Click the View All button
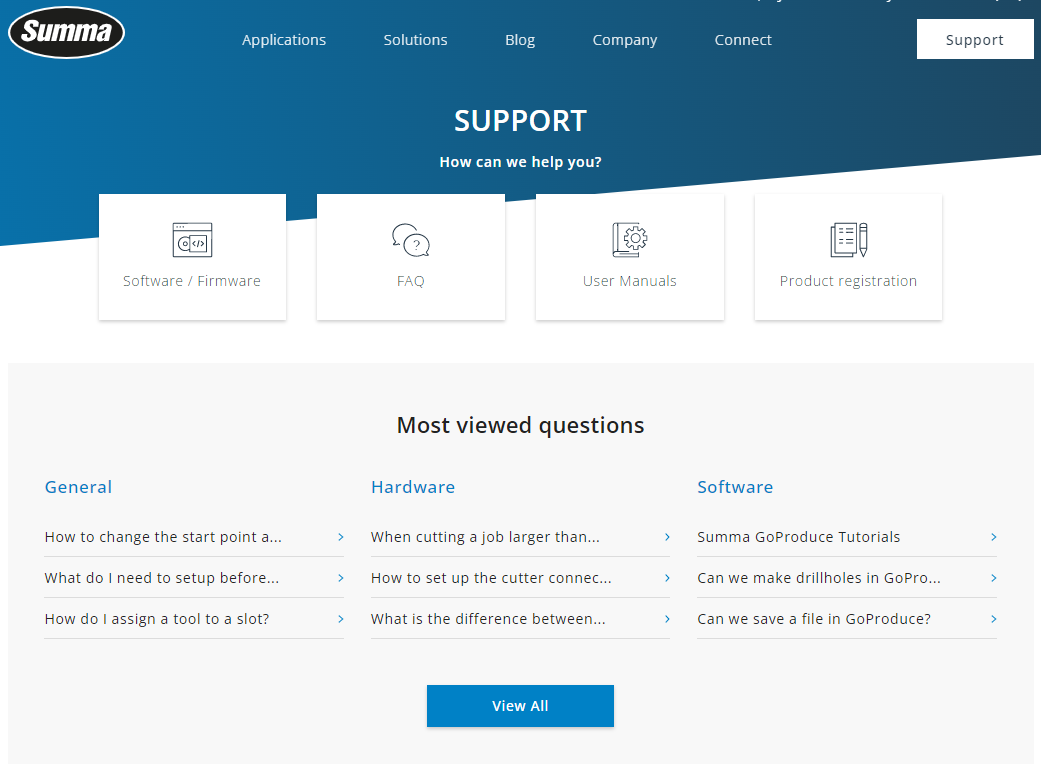The height and width of the screenshot is (764, 1041). click(520, 706)
